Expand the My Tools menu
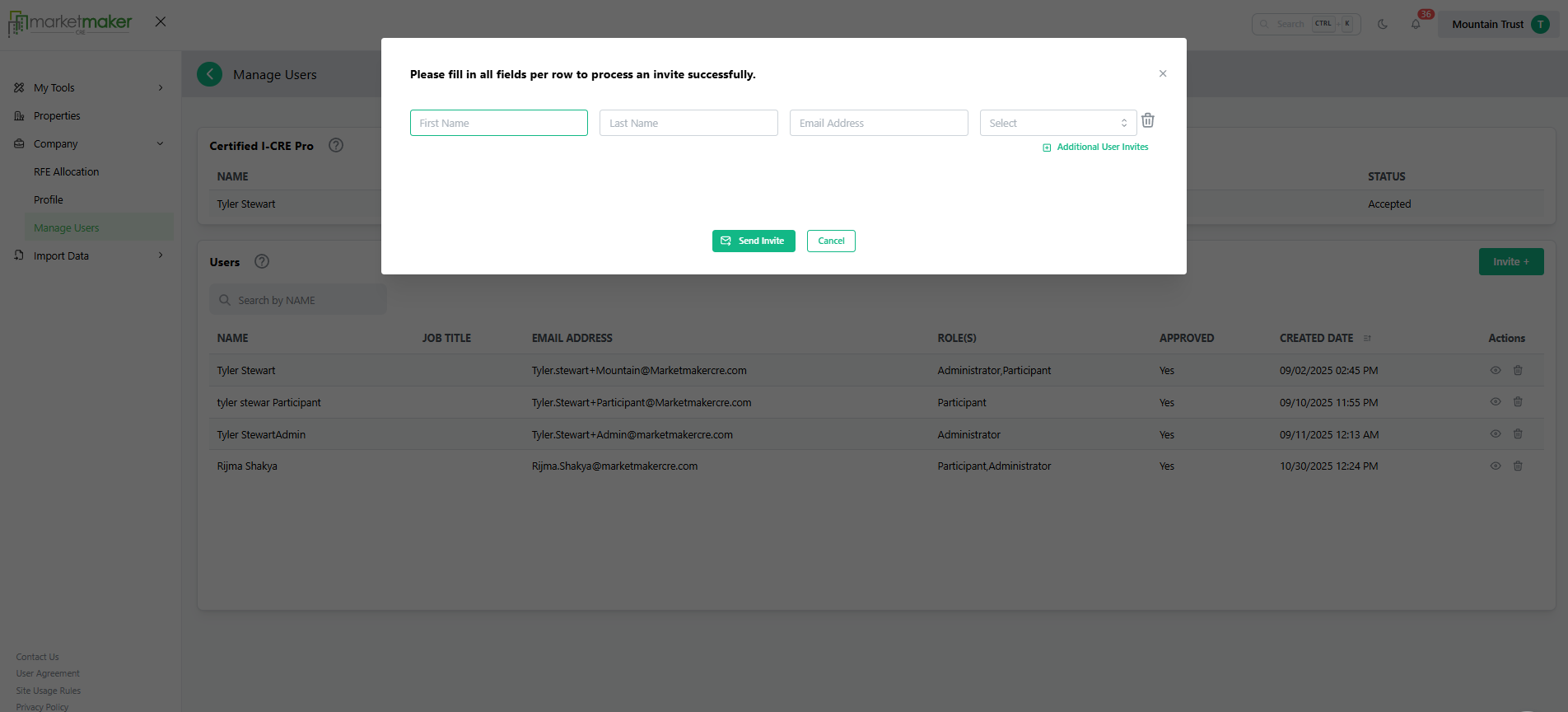1568x712 pixels. [x=88, y=88]
